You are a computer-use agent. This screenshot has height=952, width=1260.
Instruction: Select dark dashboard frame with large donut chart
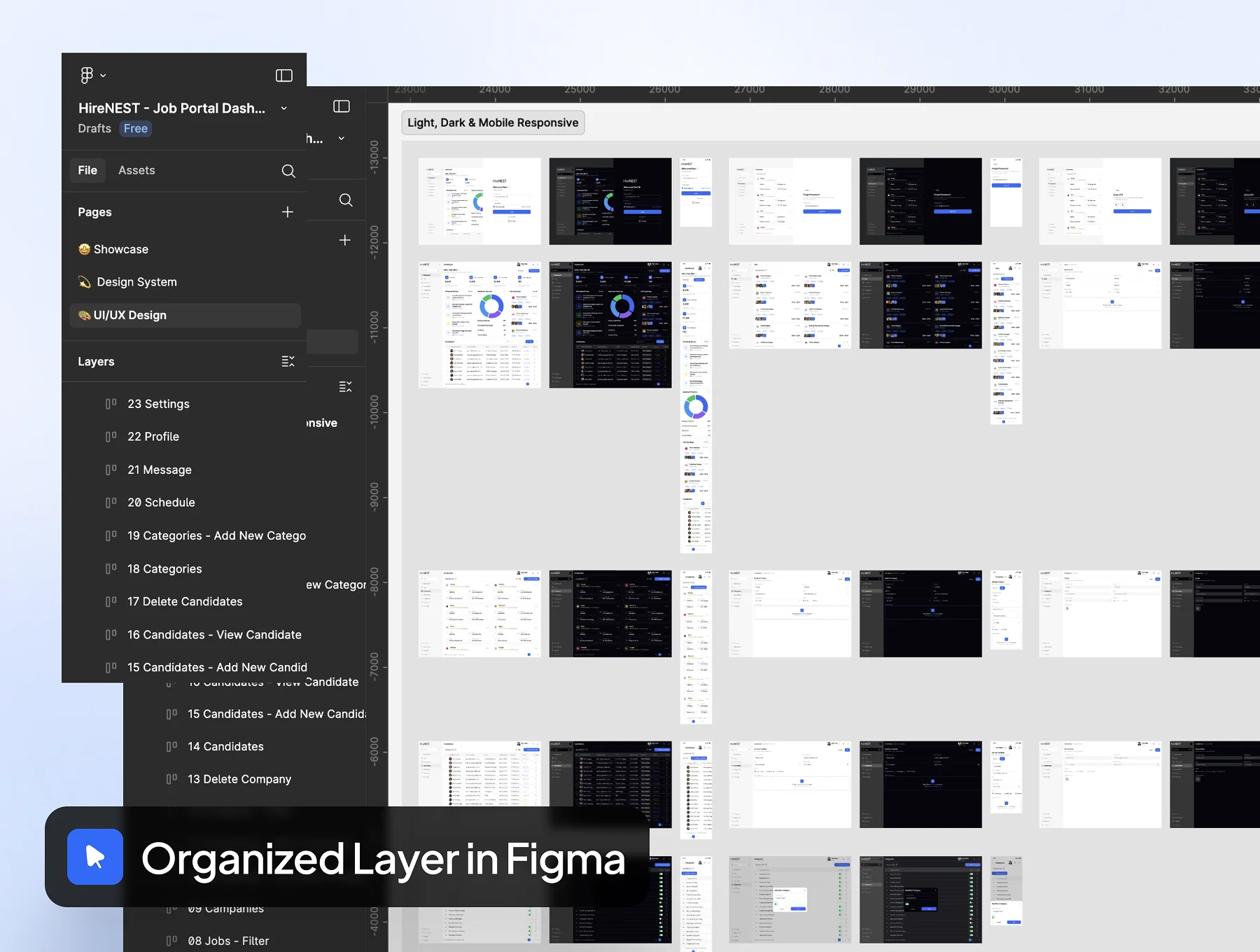[x=610, y=325]
